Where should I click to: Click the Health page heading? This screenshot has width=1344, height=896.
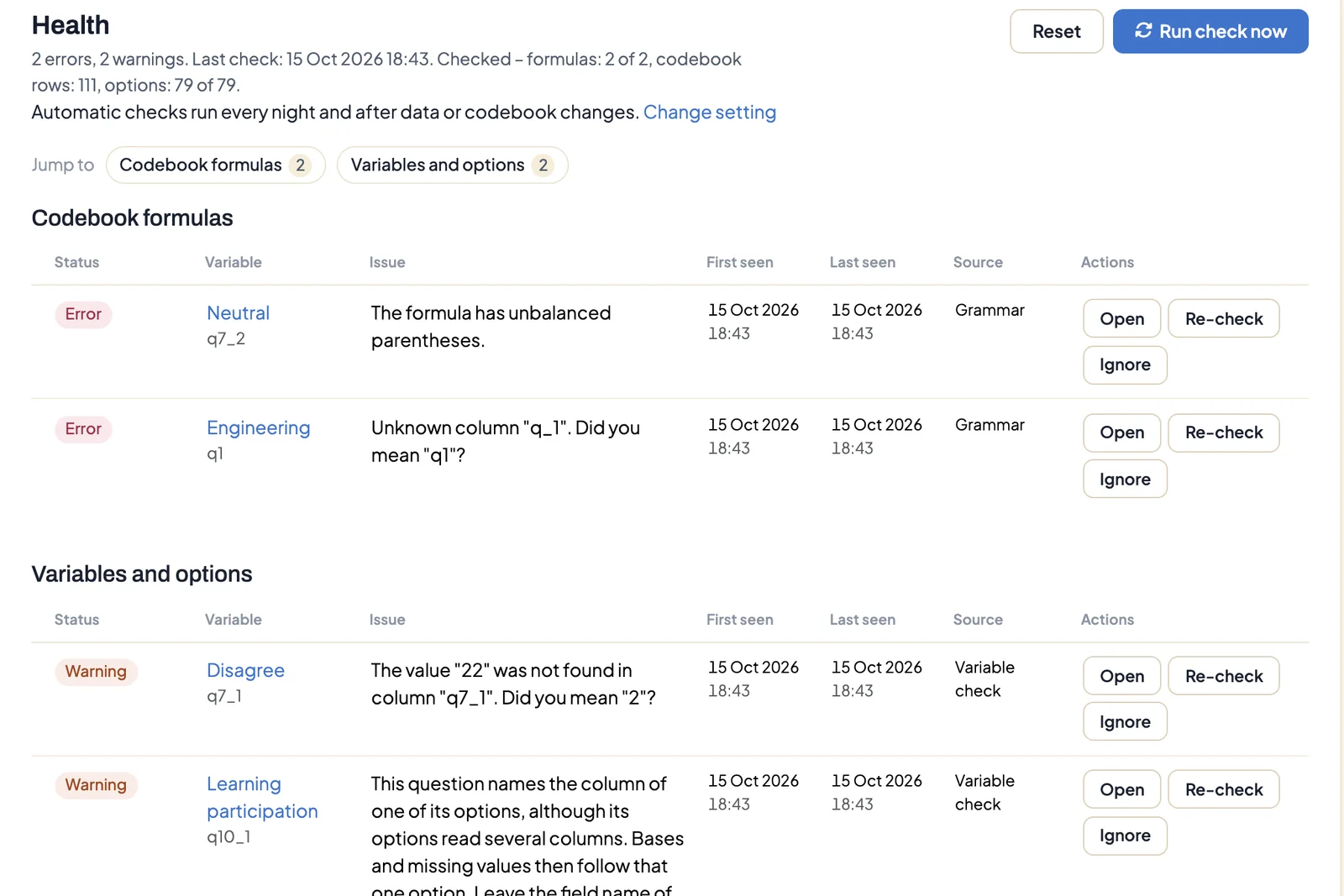coord(71,25)
